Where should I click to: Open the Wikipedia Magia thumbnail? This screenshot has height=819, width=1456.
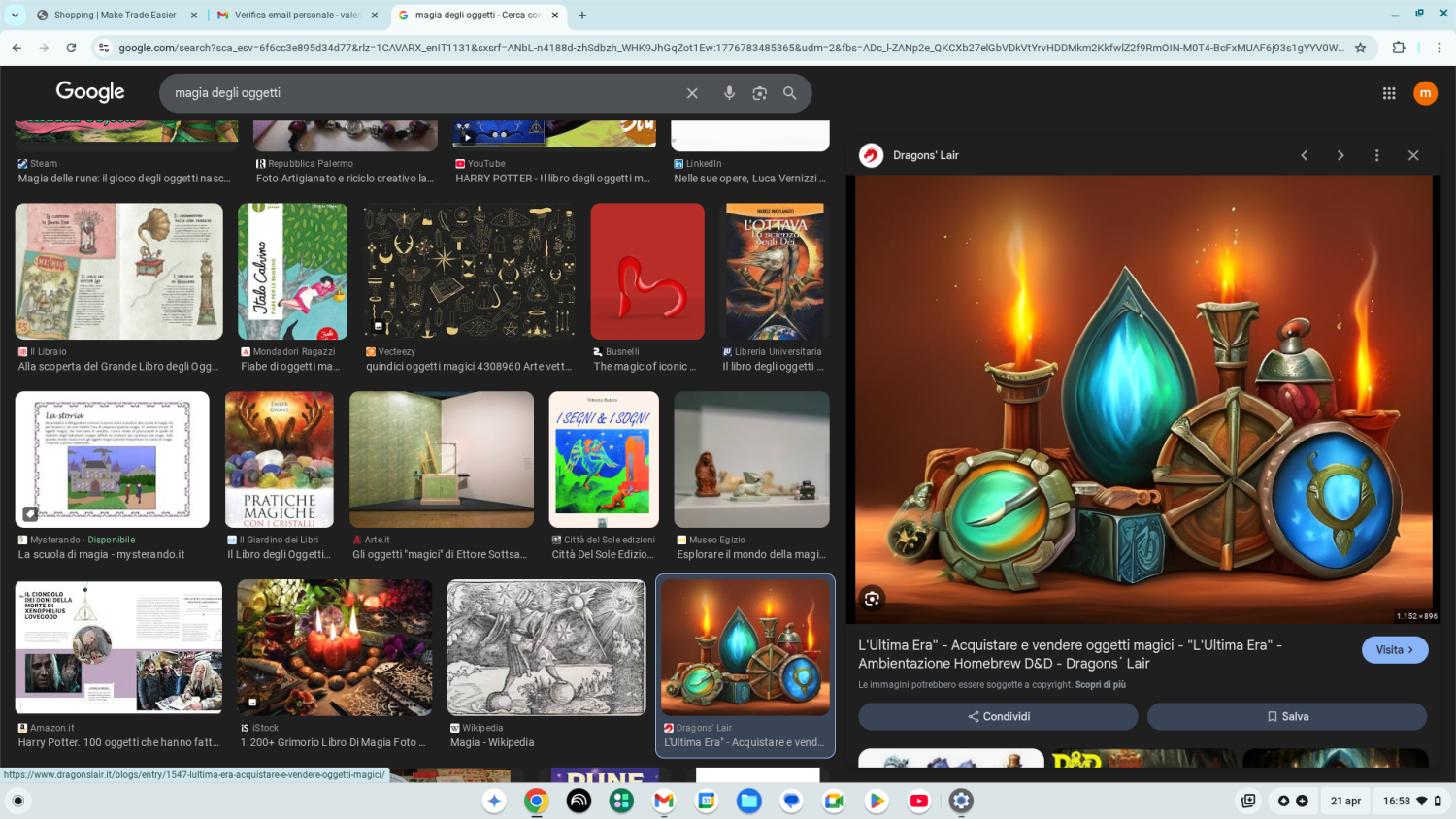click(x=546, y=647)
